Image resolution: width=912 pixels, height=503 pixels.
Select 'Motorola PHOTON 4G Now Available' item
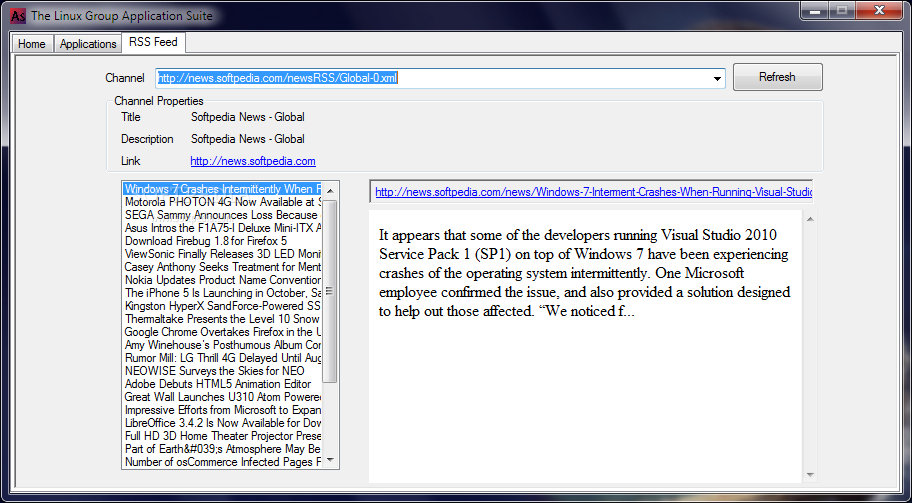click(x=222, y=202)
